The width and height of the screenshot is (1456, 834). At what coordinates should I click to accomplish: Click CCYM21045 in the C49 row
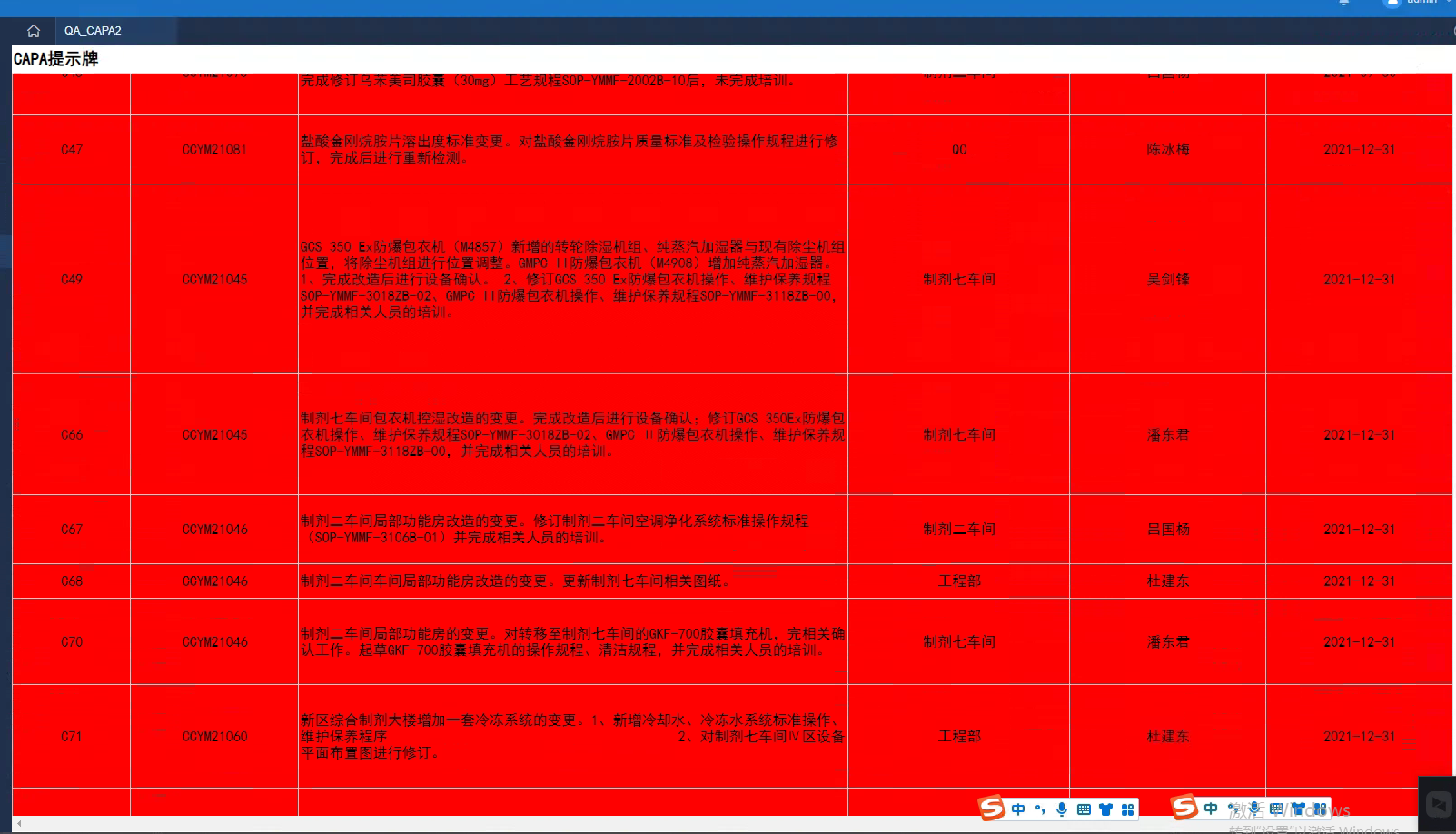[214, 280]
